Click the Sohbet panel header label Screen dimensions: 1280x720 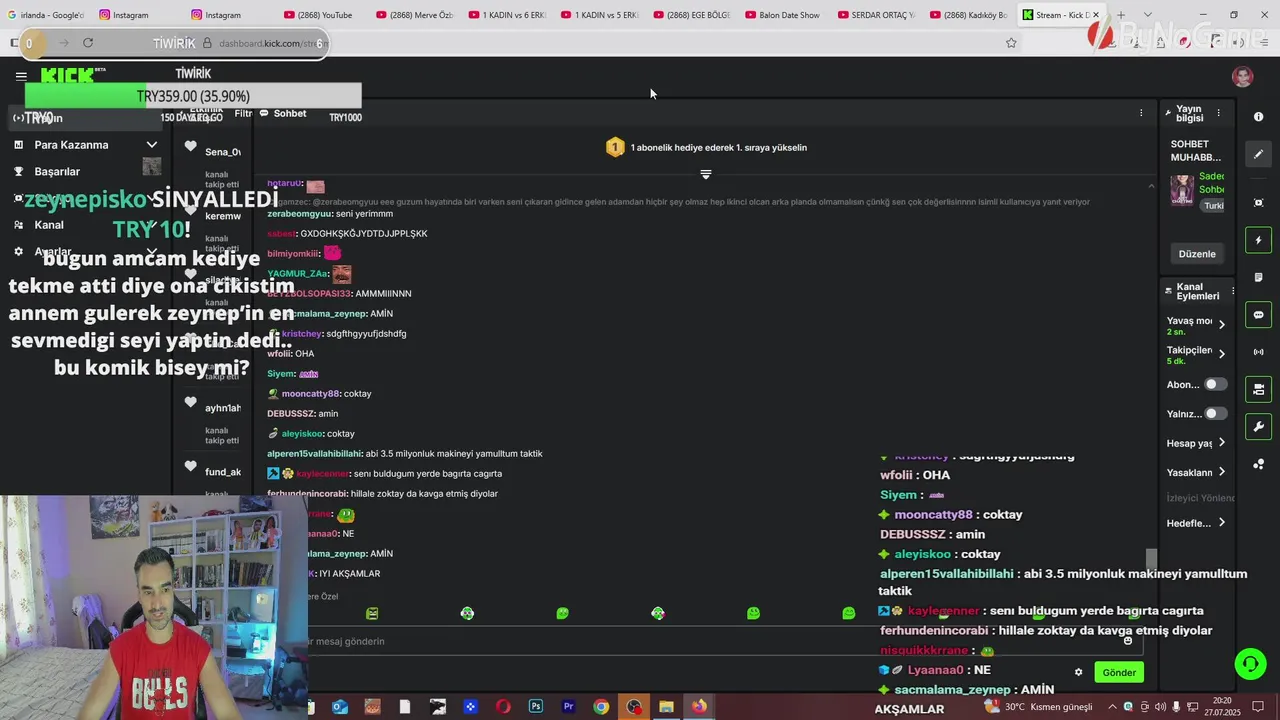coord(290,113)
